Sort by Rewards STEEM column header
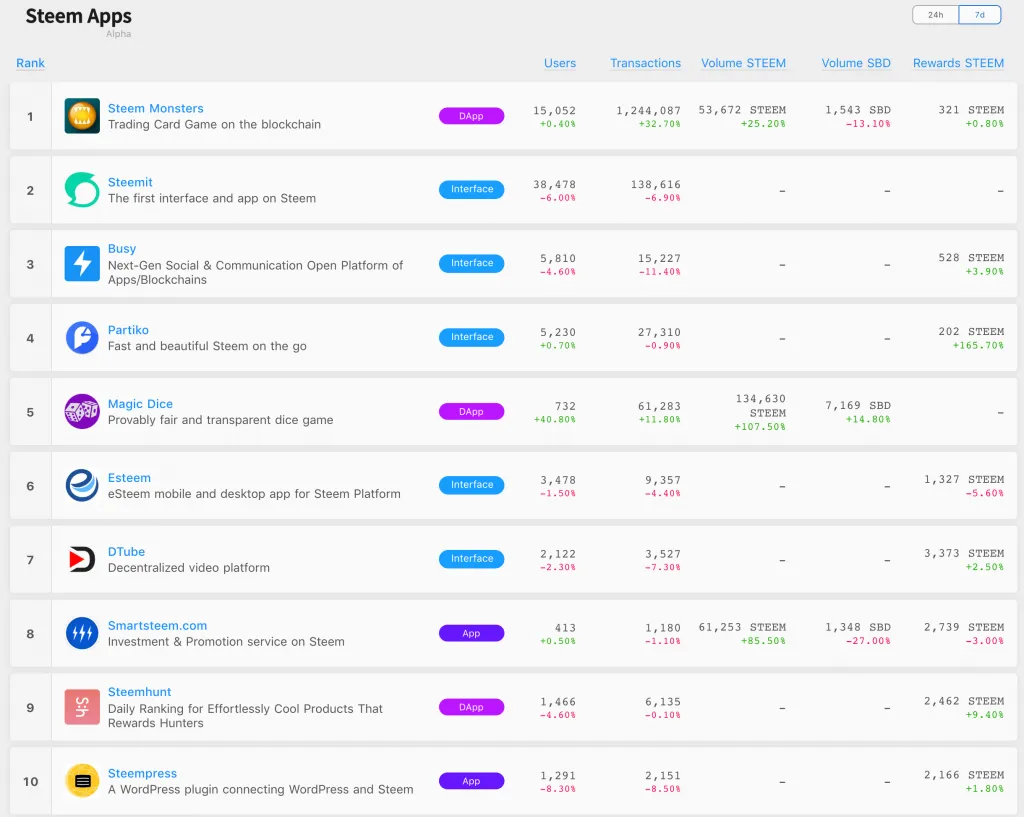This screenshot has height=817, width=1024. click(957, 63)
